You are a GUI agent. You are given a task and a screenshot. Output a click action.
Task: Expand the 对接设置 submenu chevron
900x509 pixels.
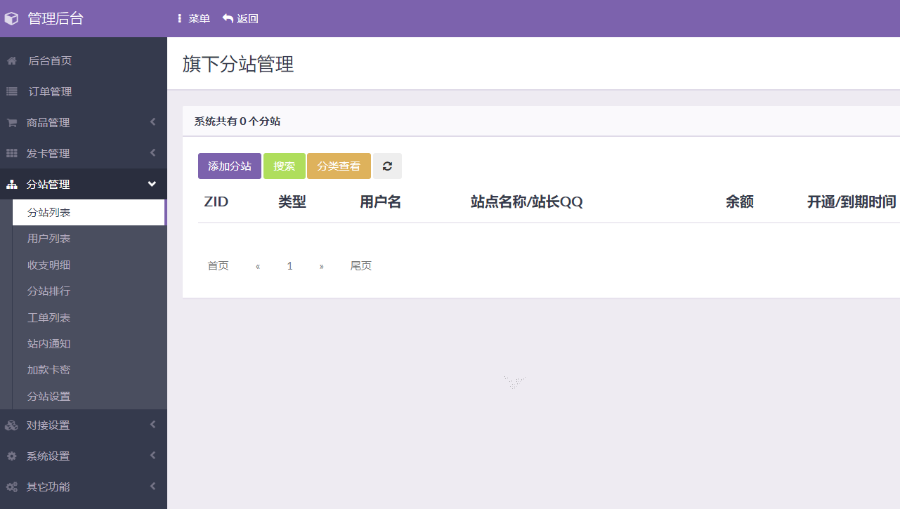click(153, 425)
